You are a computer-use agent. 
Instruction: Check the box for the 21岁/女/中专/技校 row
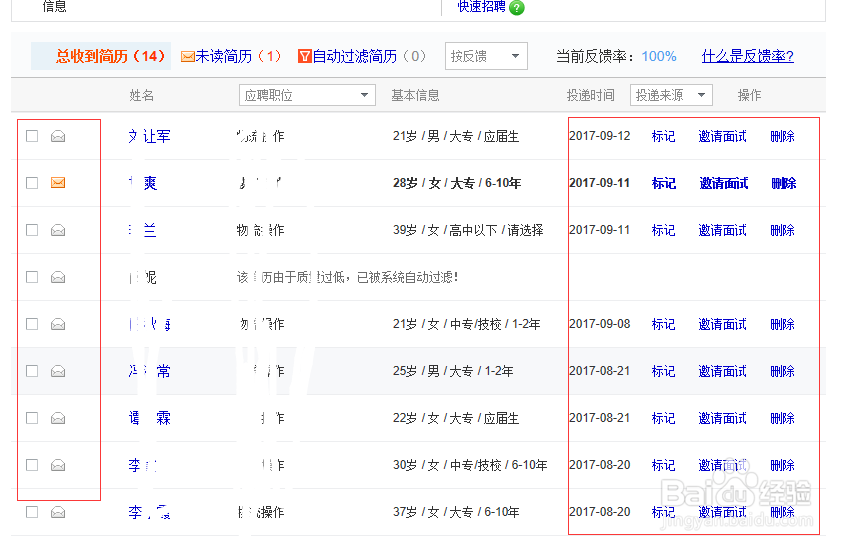tap(32, 324)
